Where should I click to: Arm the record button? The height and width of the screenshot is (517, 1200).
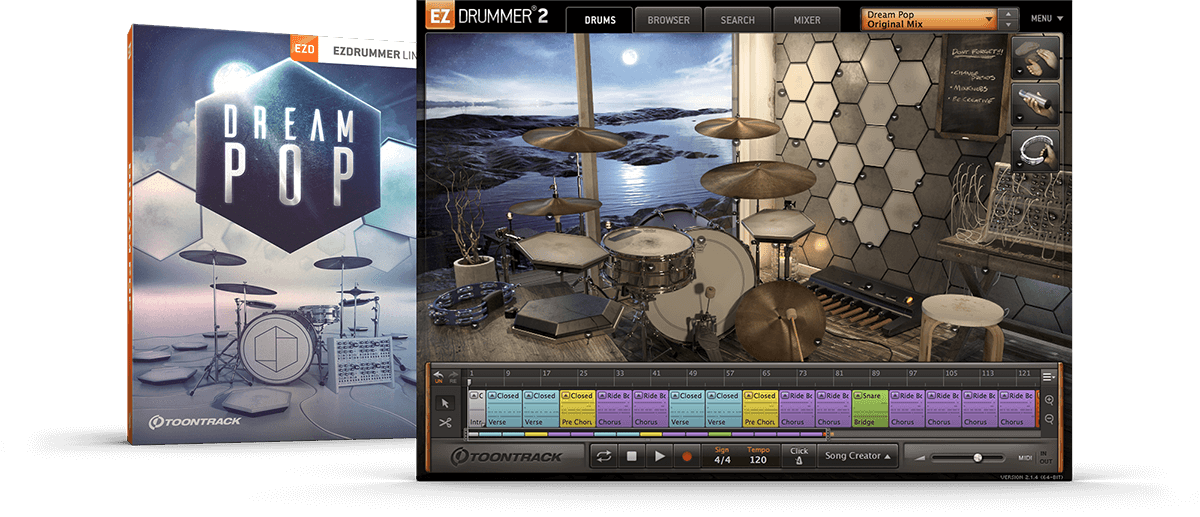686,456
